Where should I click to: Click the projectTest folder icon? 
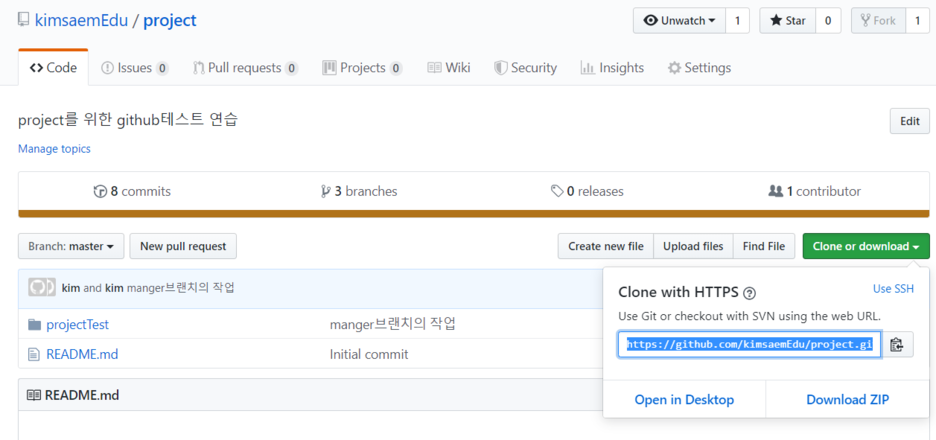pyautogui.click(x=35, y=325)
